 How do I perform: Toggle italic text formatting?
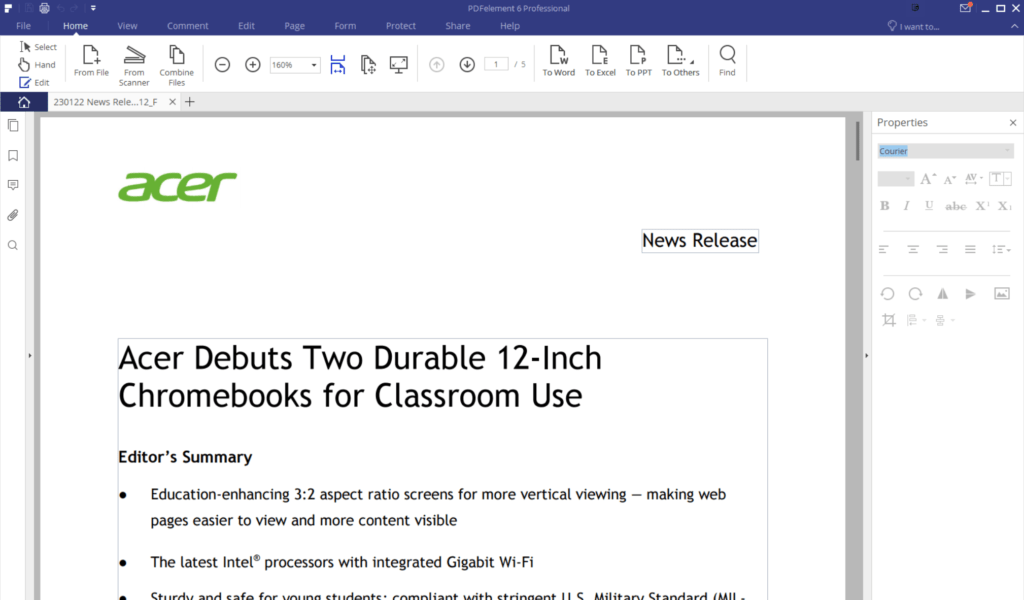[x=907, y=206]
